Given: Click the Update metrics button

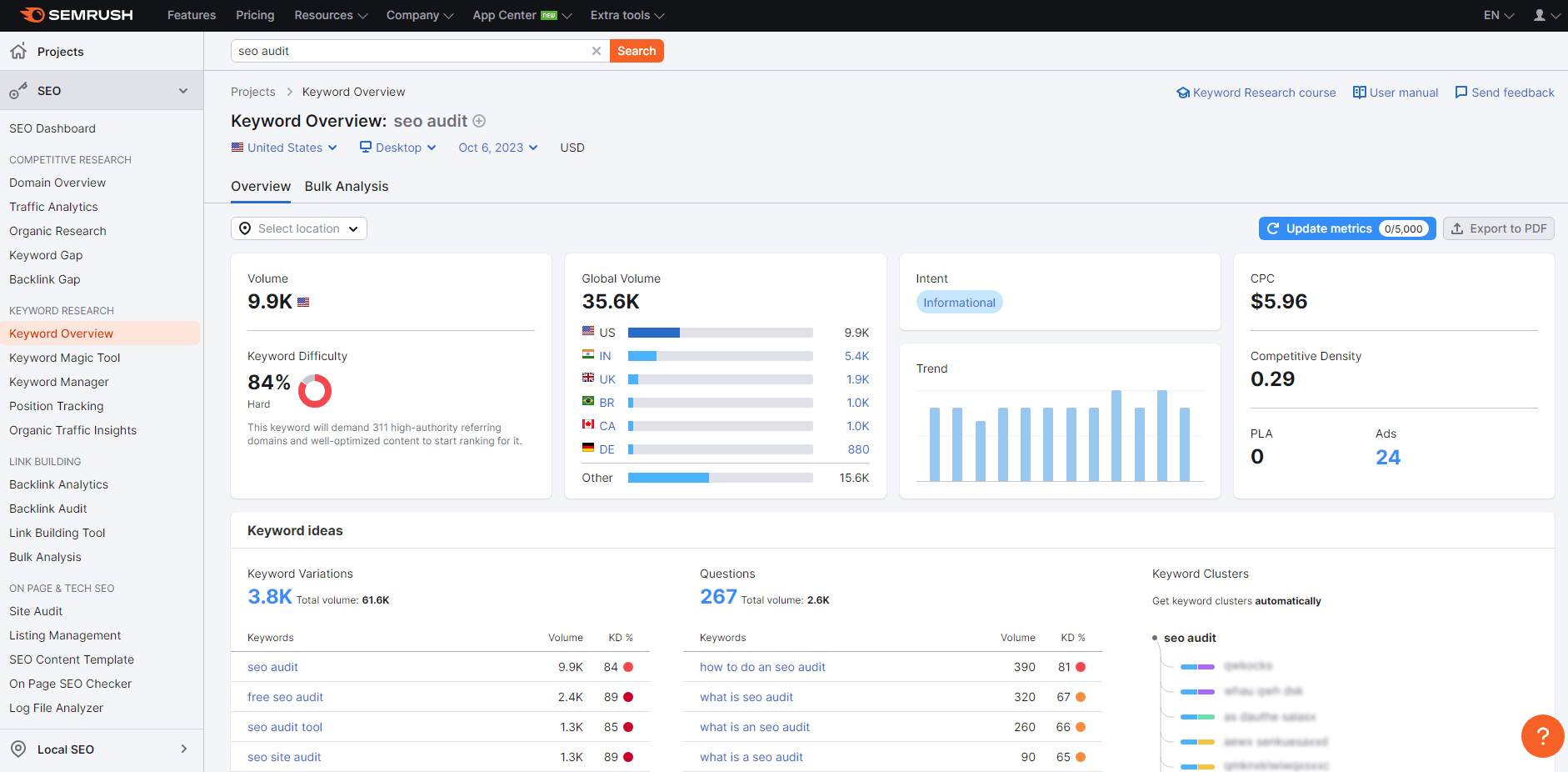Looking at the screenshot, I should (x=1347, y=228).
